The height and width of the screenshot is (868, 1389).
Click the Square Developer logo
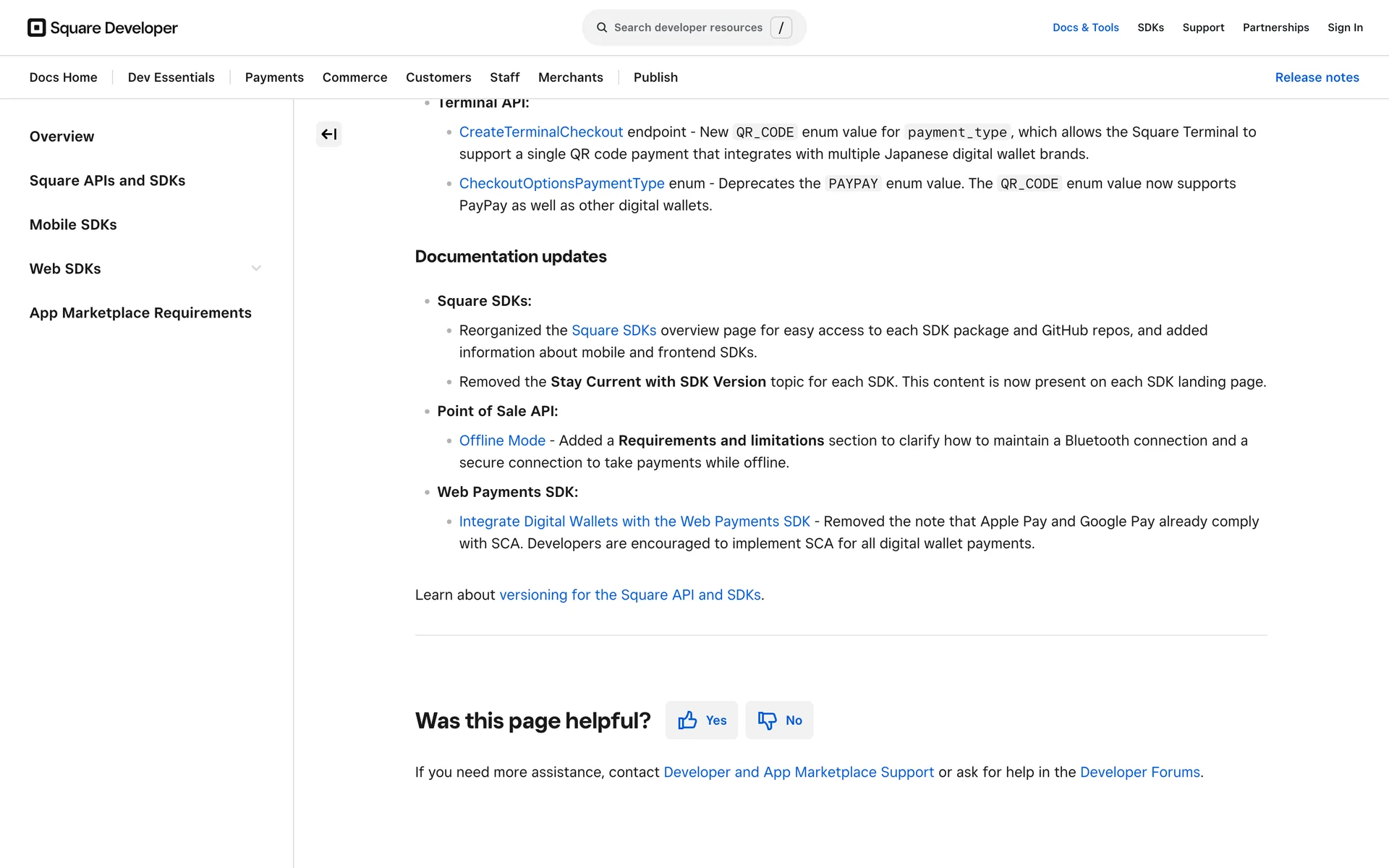[103, 27]
